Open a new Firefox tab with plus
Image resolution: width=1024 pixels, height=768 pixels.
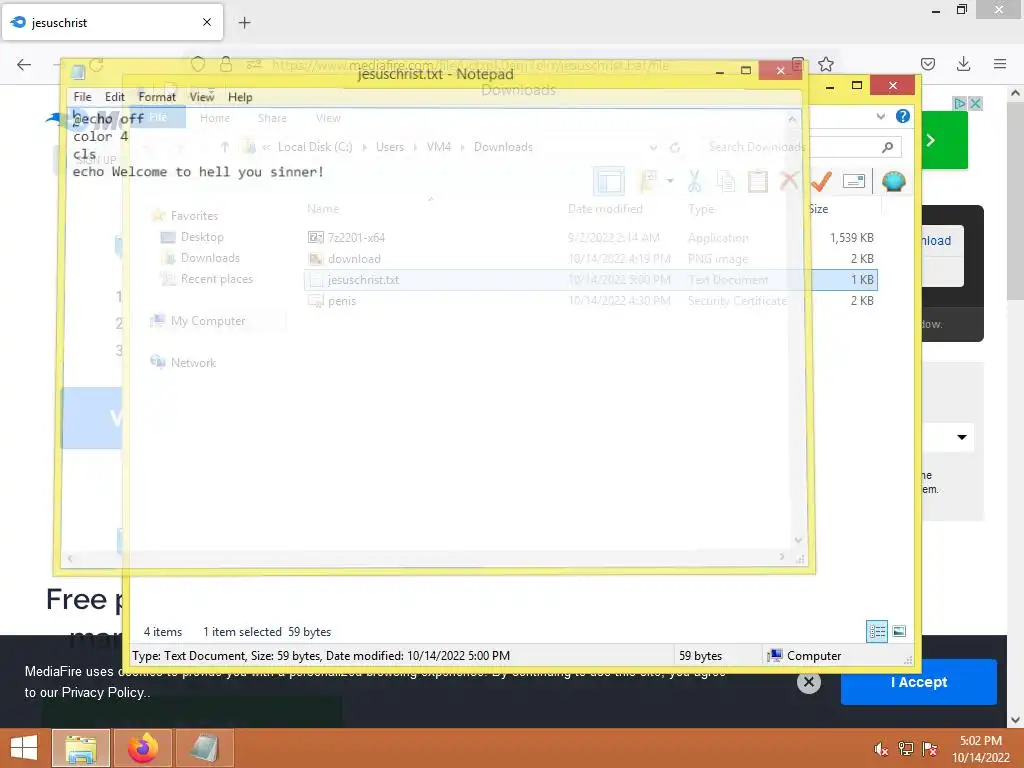pos(244,23)
